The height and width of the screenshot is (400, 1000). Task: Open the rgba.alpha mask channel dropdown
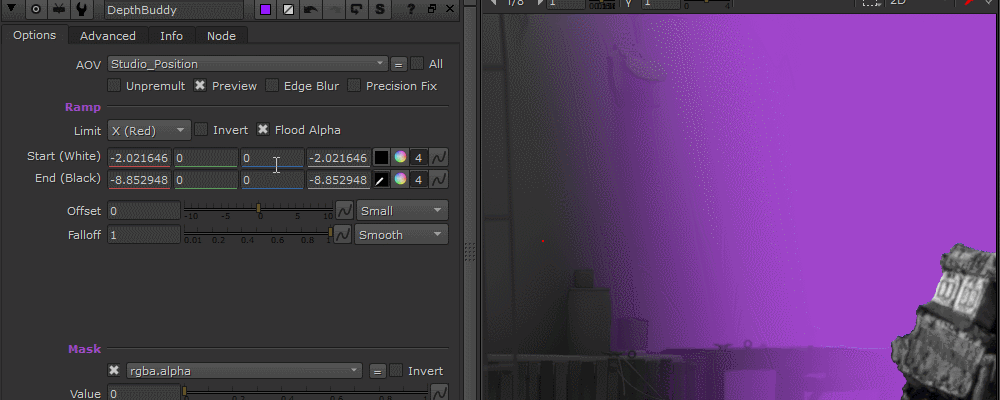click(244, 371)
